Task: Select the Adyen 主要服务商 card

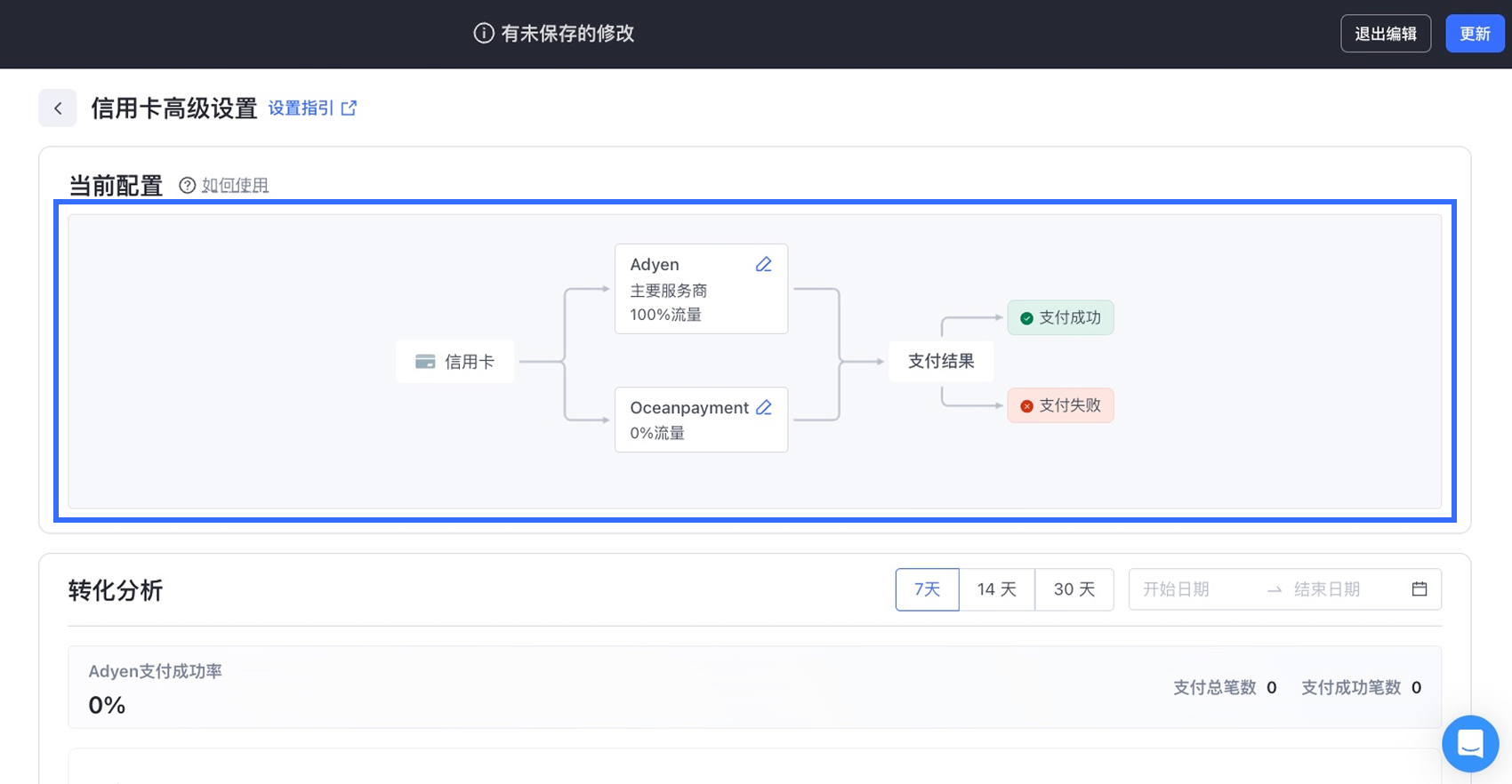Action: (701, 289)
